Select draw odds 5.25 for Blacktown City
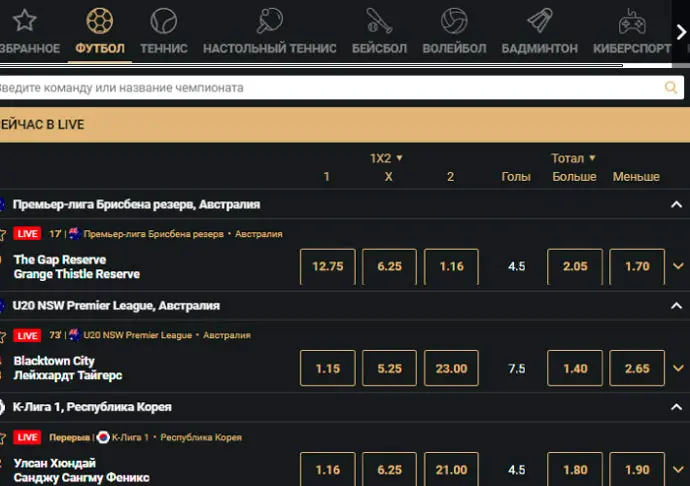 (x=389, y=368)
